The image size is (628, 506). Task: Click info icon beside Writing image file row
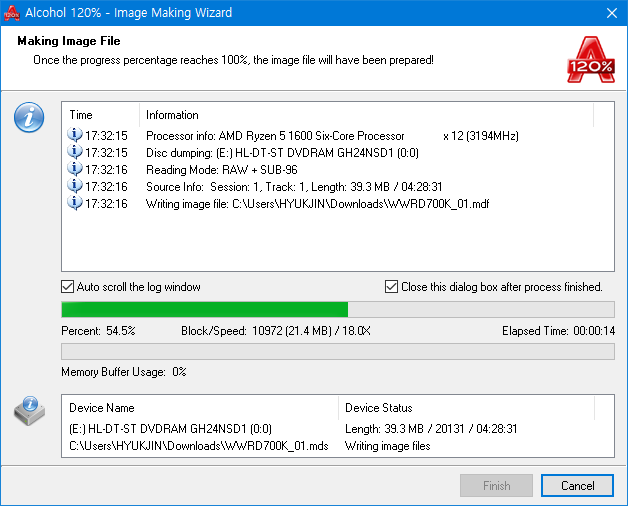(x=74, y=203)
